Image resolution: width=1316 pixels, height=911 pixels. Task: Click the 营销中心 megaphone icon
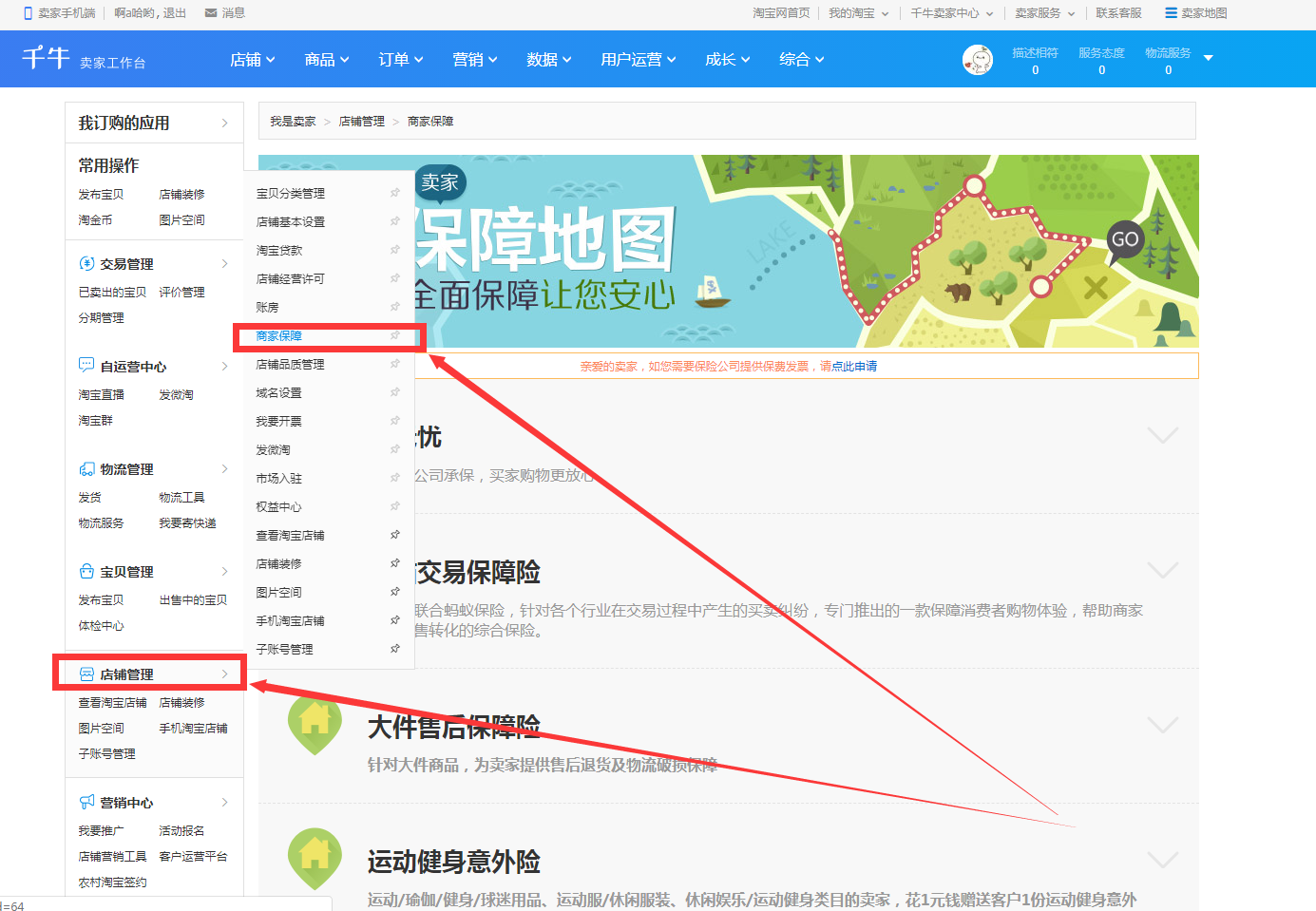[x=86, y=803]
